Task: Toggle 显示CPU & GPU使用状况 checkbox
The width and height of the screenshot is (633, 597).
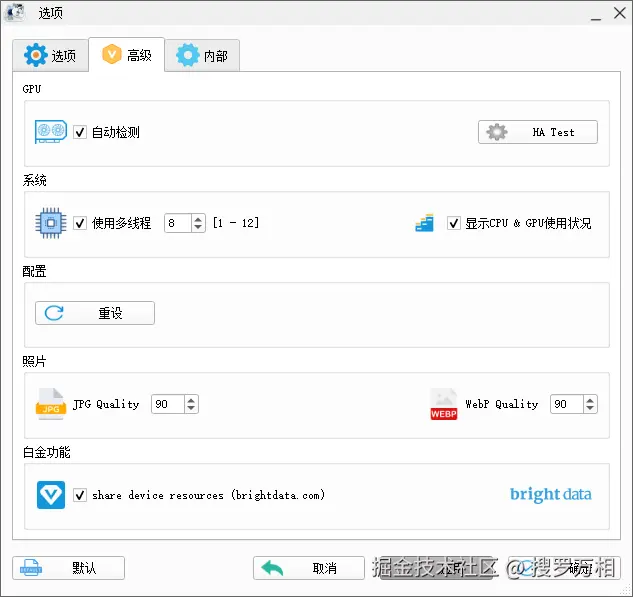Action: click(454, 223)
